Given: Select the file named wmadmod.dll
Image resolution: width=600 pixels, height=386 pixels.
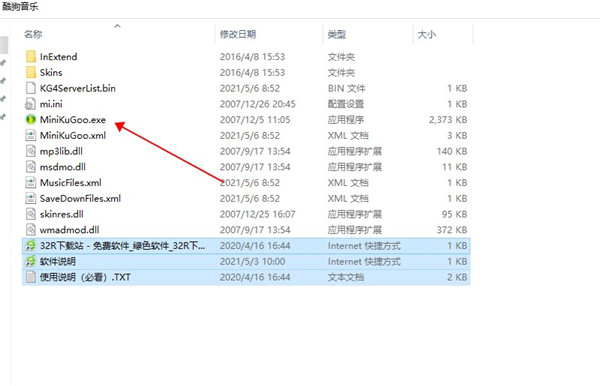Looking at the screenshot, I should coord(70,230).
